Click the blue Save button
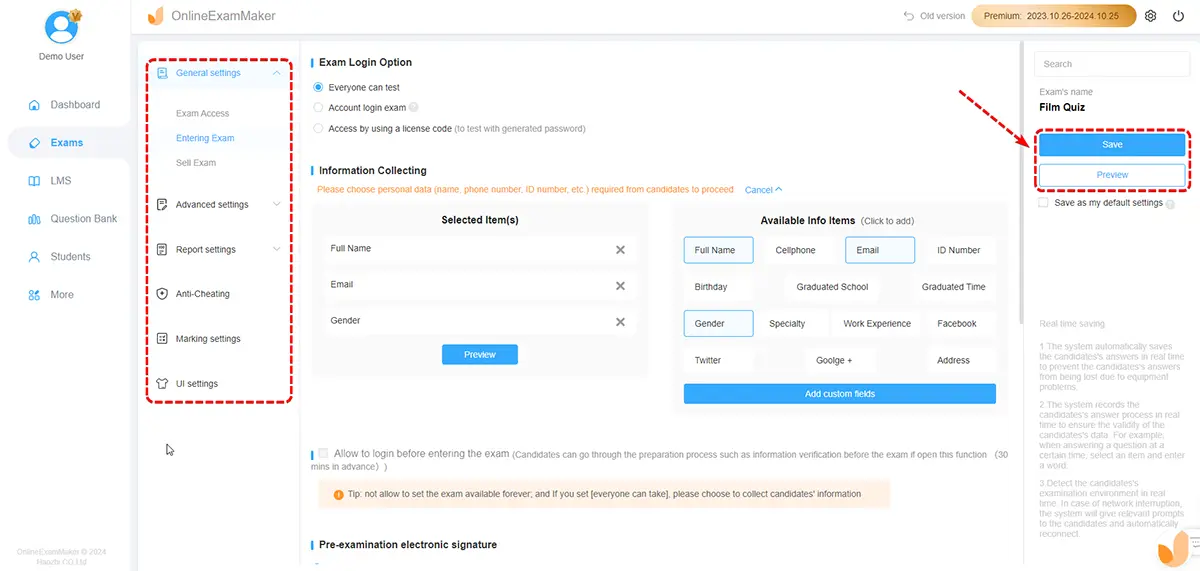1200x571 pixels. click(x=1112, y=145)
